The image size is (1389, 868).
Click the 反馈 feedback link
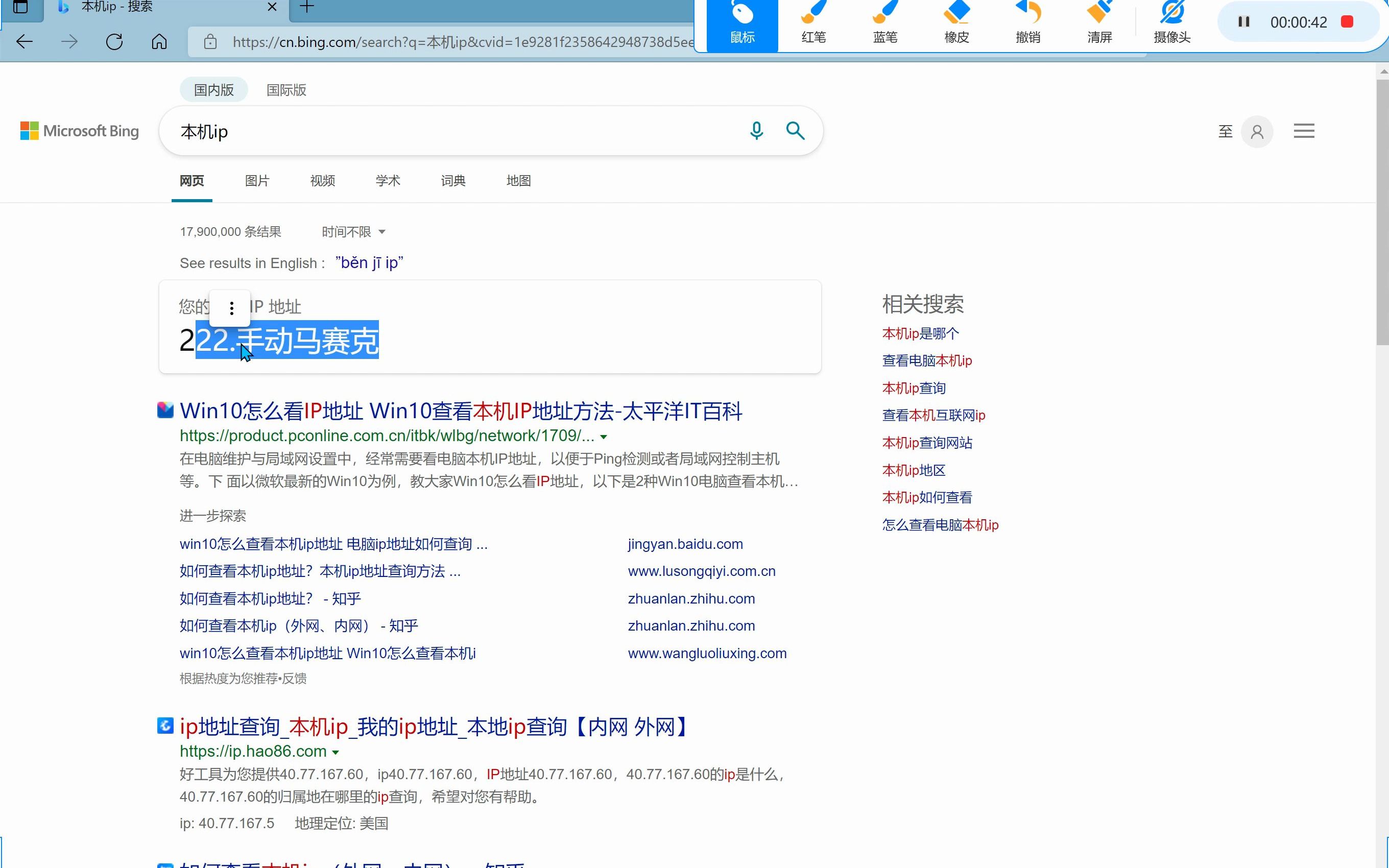[x=294, y=679]
